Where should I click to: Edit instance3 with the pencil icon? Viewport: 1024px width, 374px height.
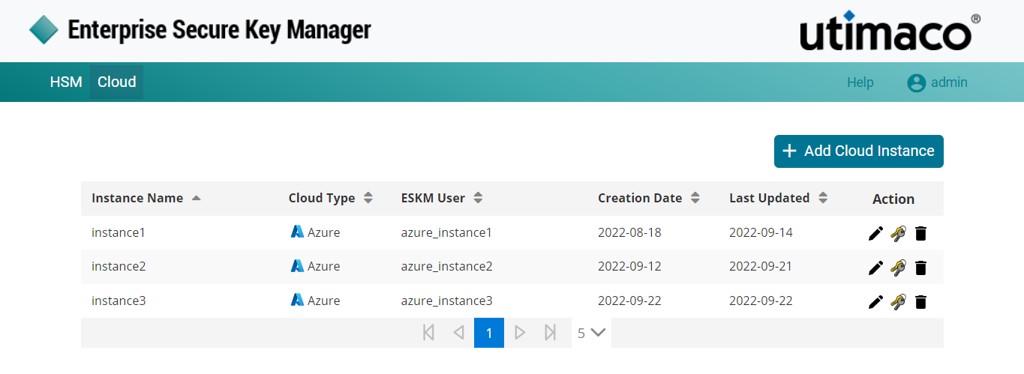click(x=876, y=301)
